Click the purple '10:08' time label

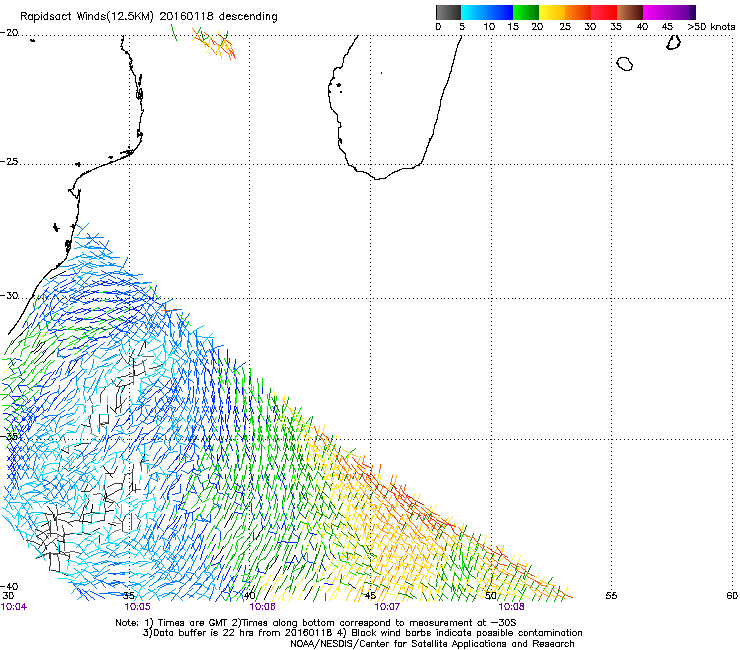[x=512, y=607]
